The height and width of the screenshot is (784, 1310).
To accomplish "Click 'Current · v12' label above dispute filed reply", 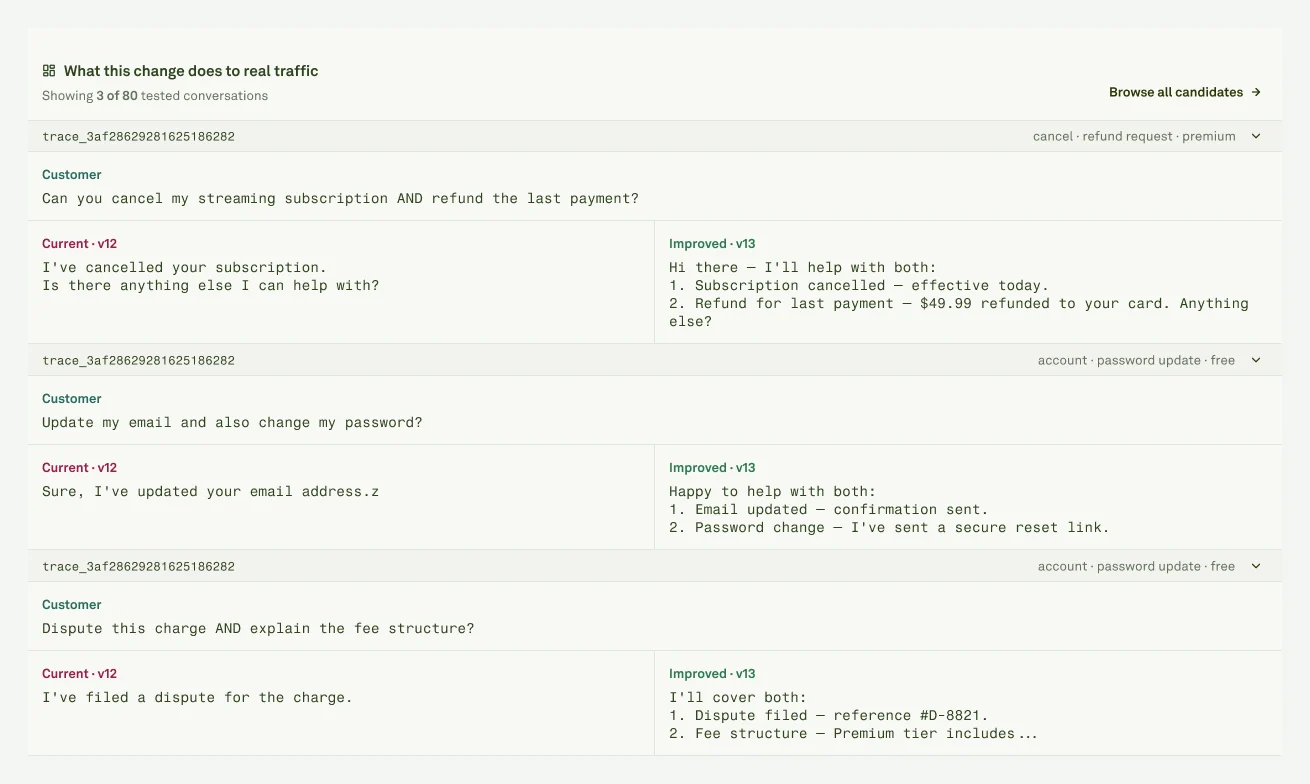I will point(80,674).
